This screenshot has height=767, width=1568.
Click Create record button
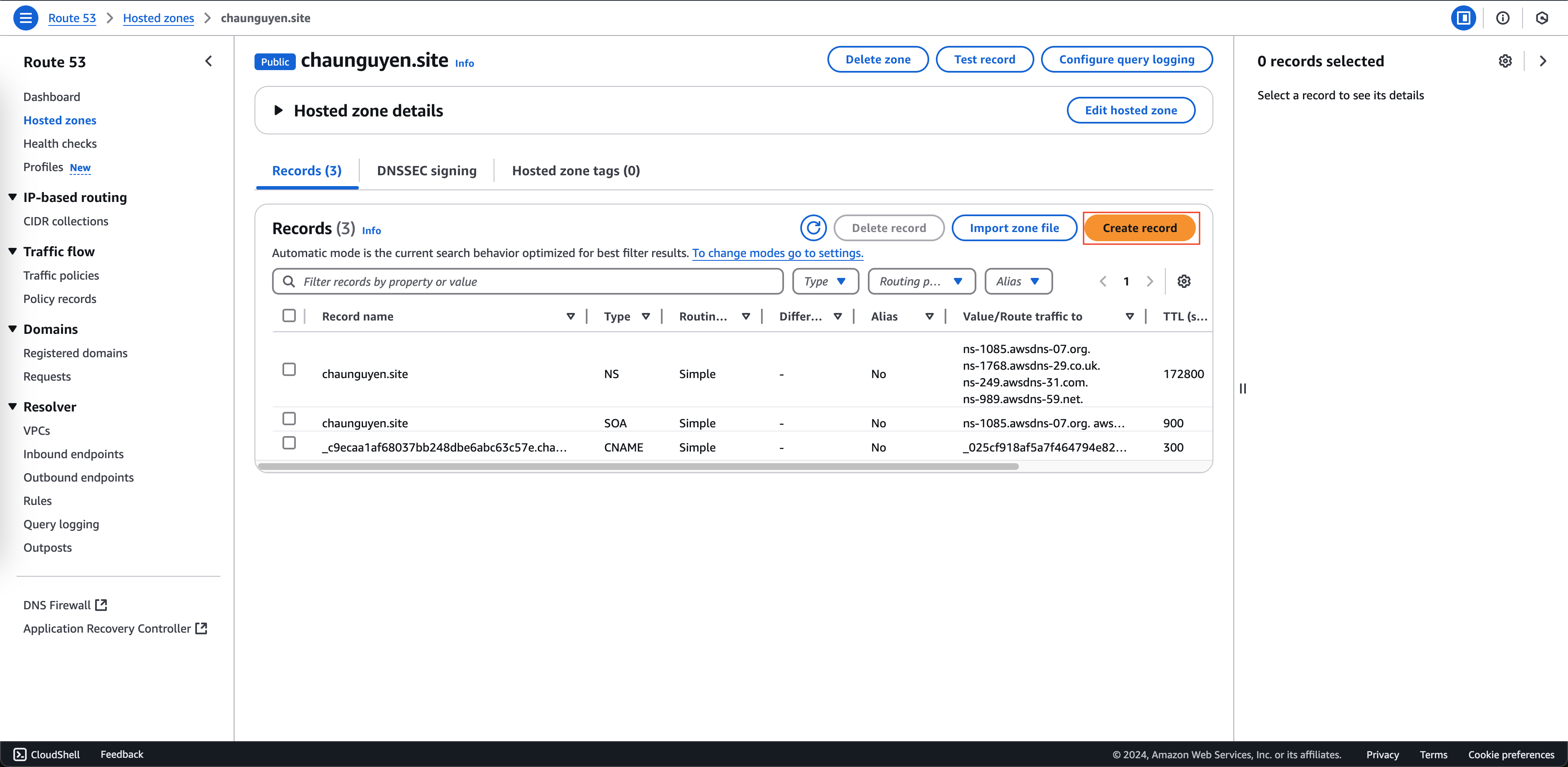coord(1139,228)
